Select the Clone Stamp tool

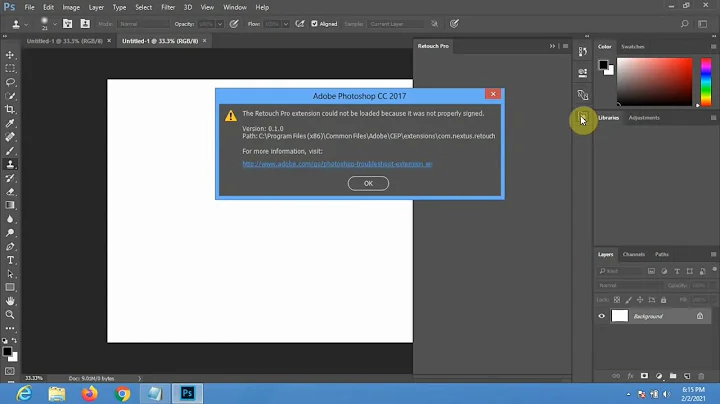pos(10,164)
